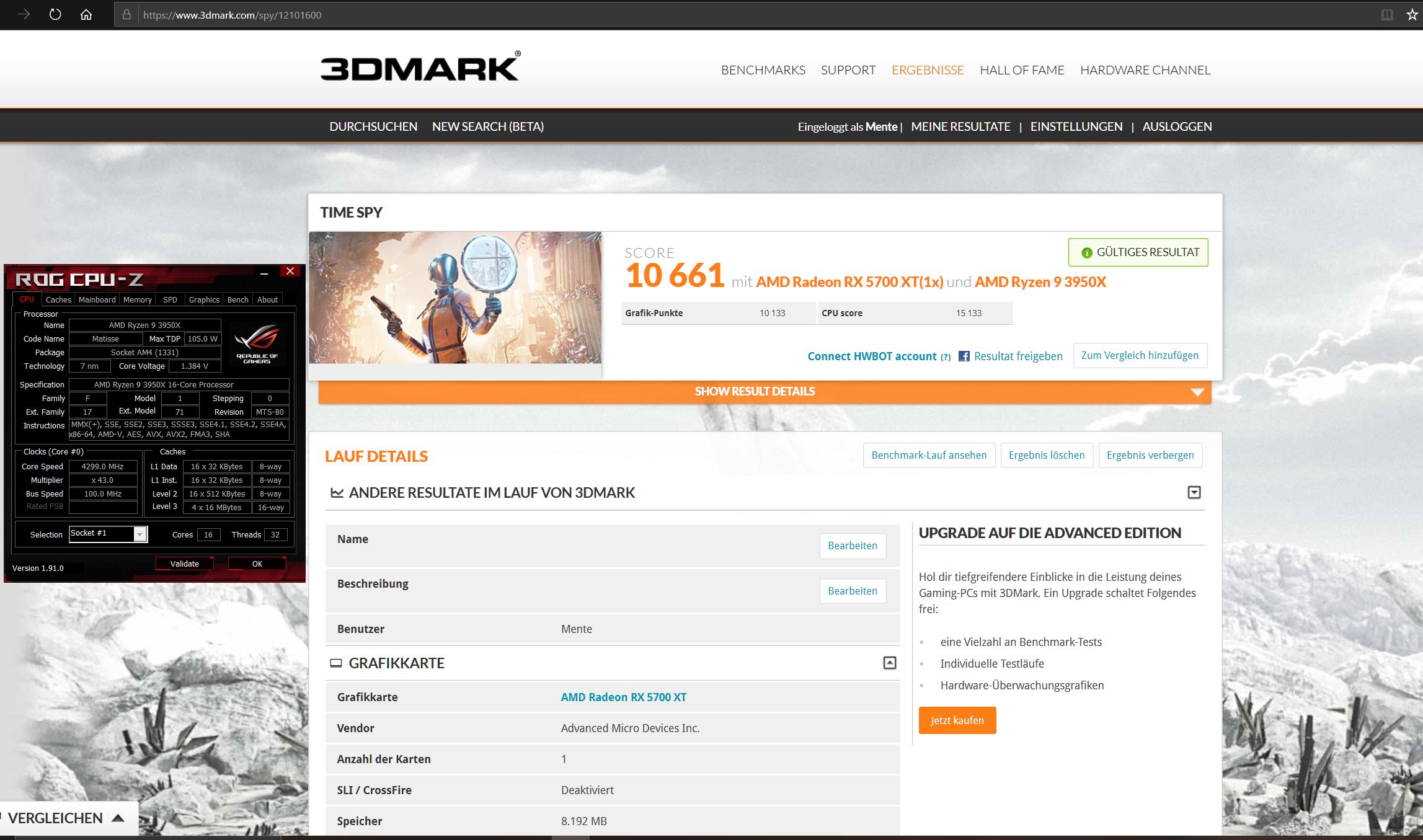Click the Time Spy benchmark thumbnail
Screen dimensions: 1423x840
[454, 298]
